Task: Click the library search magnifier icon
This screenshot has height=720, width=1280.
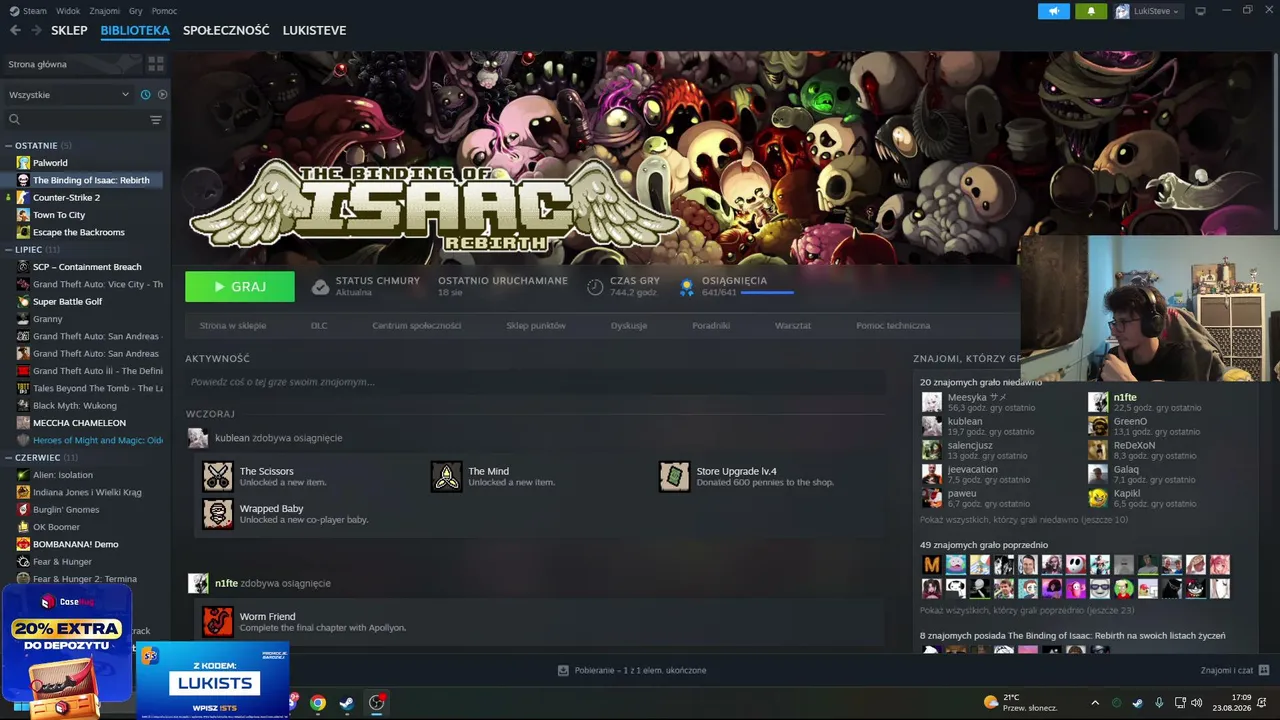Action: tap(14, 120)
